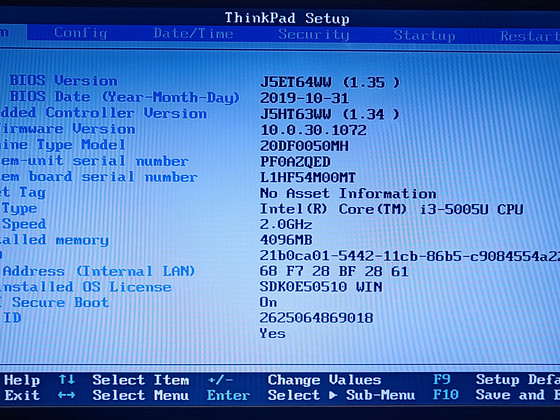Viewport: 560px width, 420px height.
Task: Select installed memory value 4096MB
Action: (x=286, y=240)
